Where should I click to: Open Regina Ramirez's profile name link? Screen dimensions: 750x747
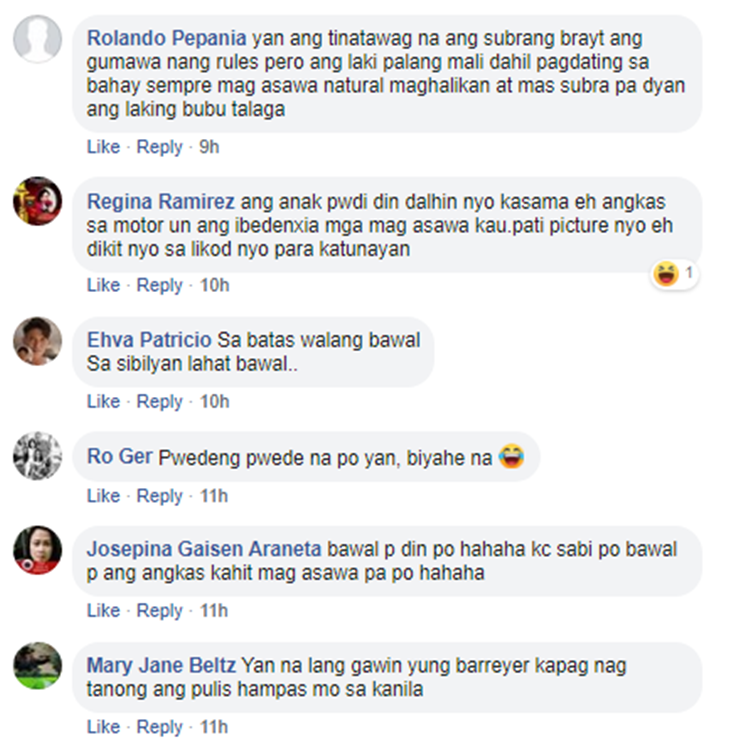pyautogui.click(x=161, y=201)
